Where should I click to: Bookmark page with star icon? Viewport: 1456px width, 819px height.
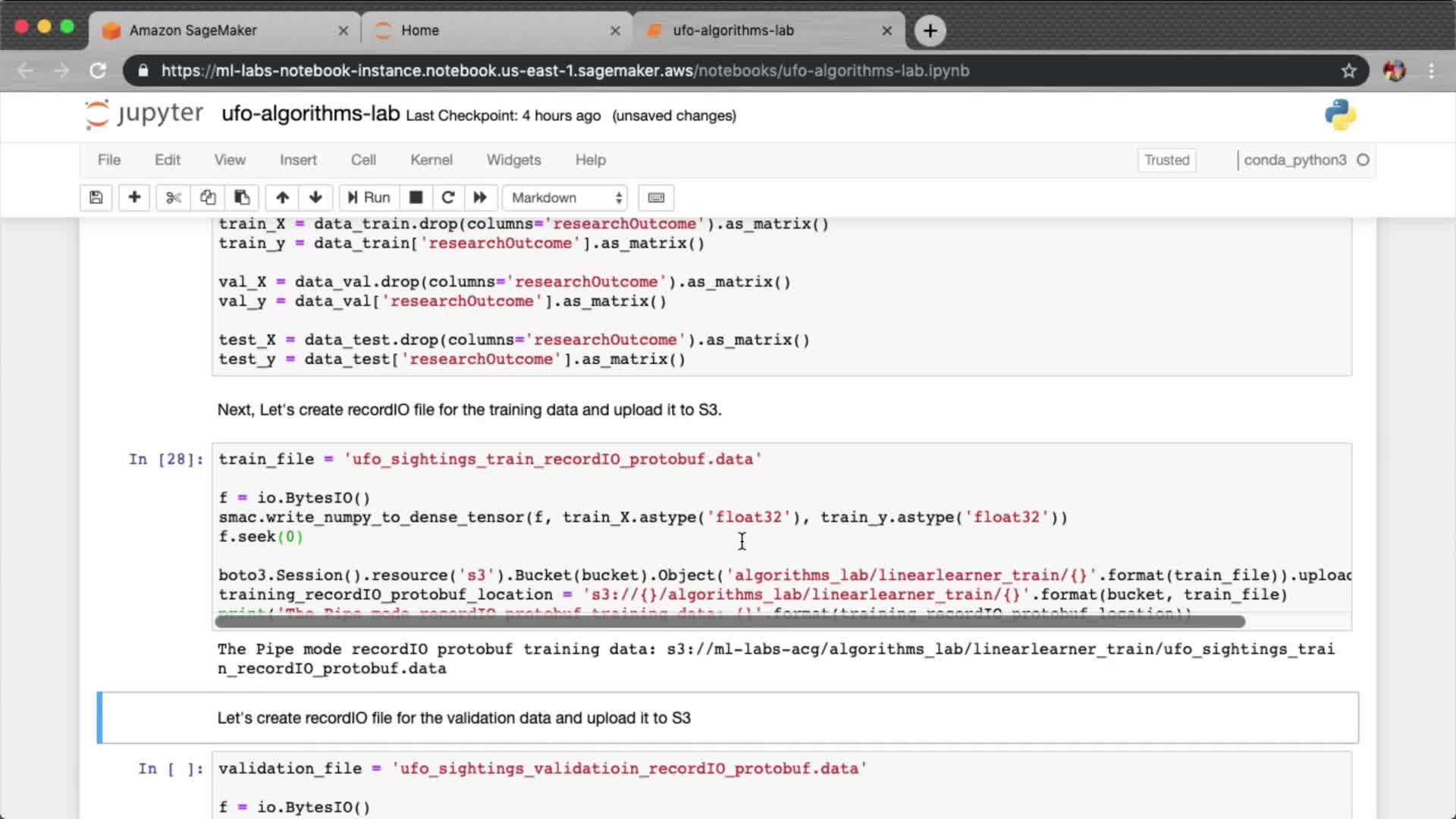pyautogui.click(x=1348, y=71)
